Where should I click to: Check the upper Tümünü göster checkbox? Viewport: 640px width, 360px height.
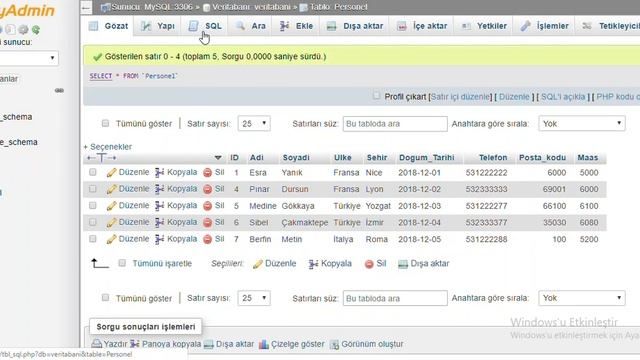(x=105, y=123)
